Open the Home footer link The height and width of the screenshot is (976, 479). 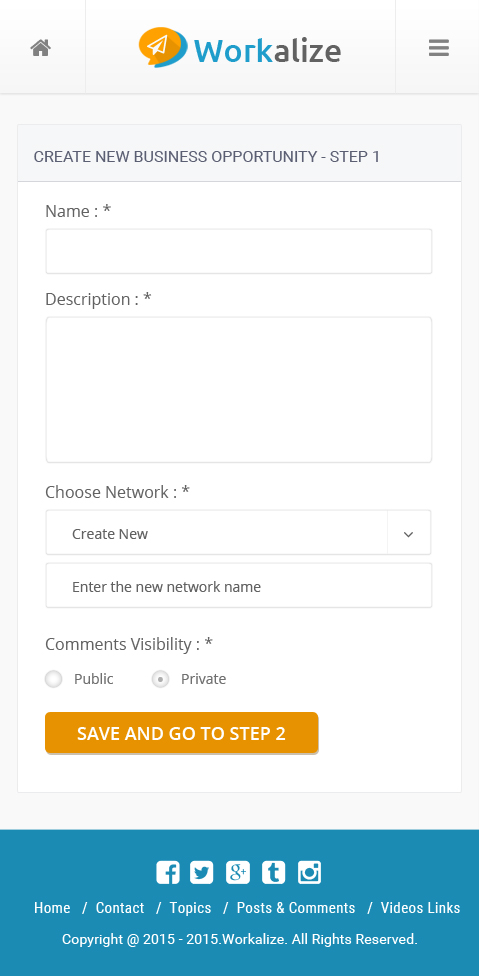(52, 908)
